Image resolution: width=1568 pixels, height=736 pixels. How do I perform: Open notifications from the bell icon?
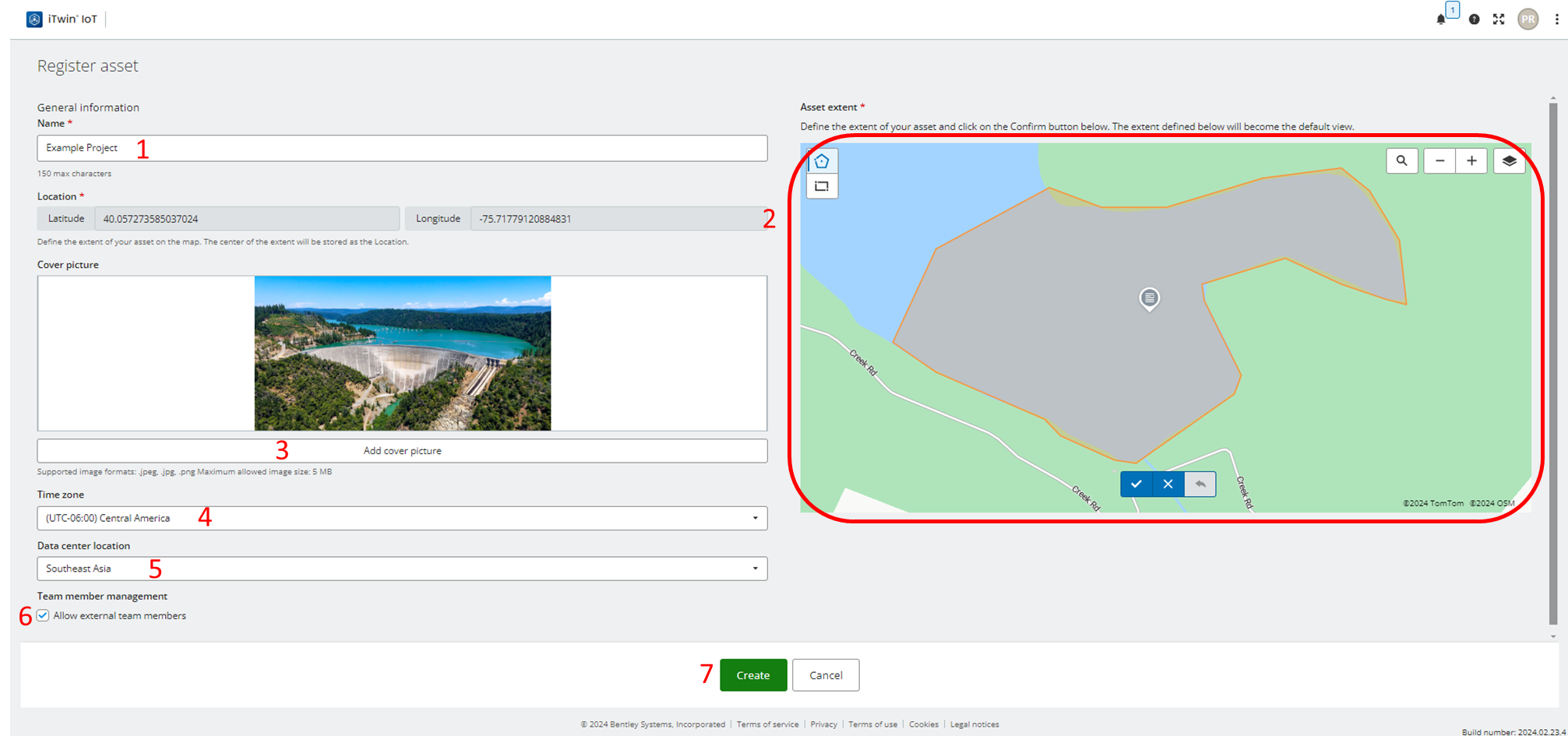(1440, 19)
